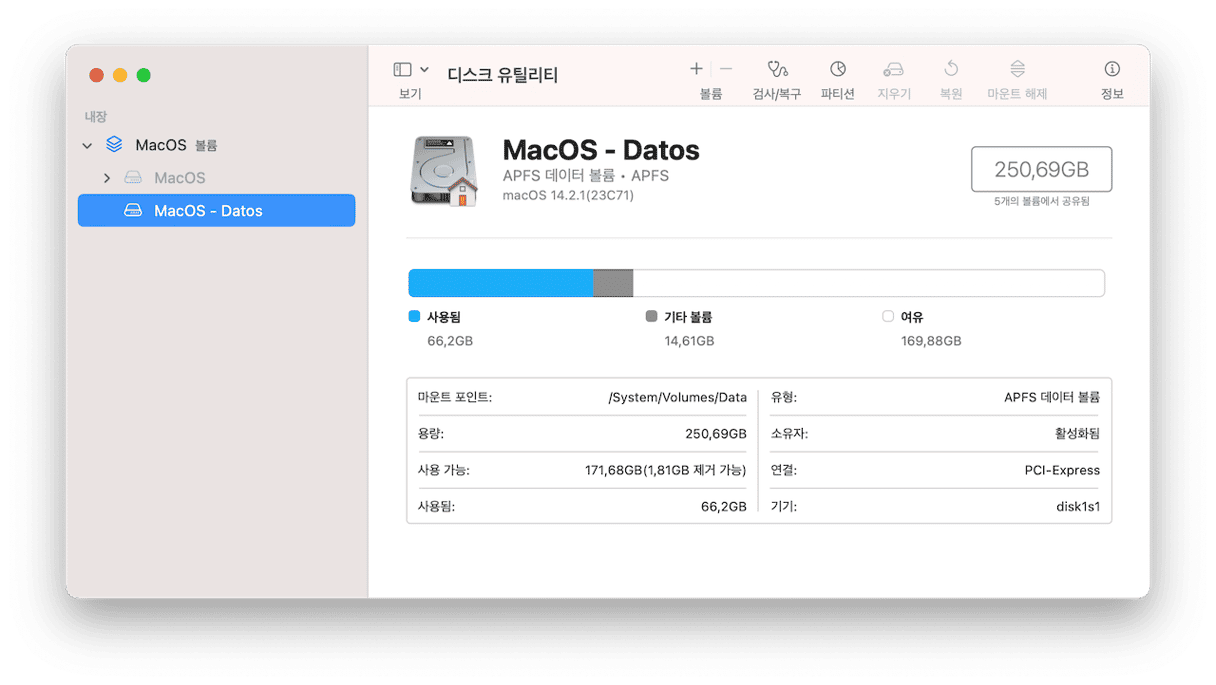Click the layered container icon
The width and height of the screenshot is (1216, 685).
click(115, 145)
